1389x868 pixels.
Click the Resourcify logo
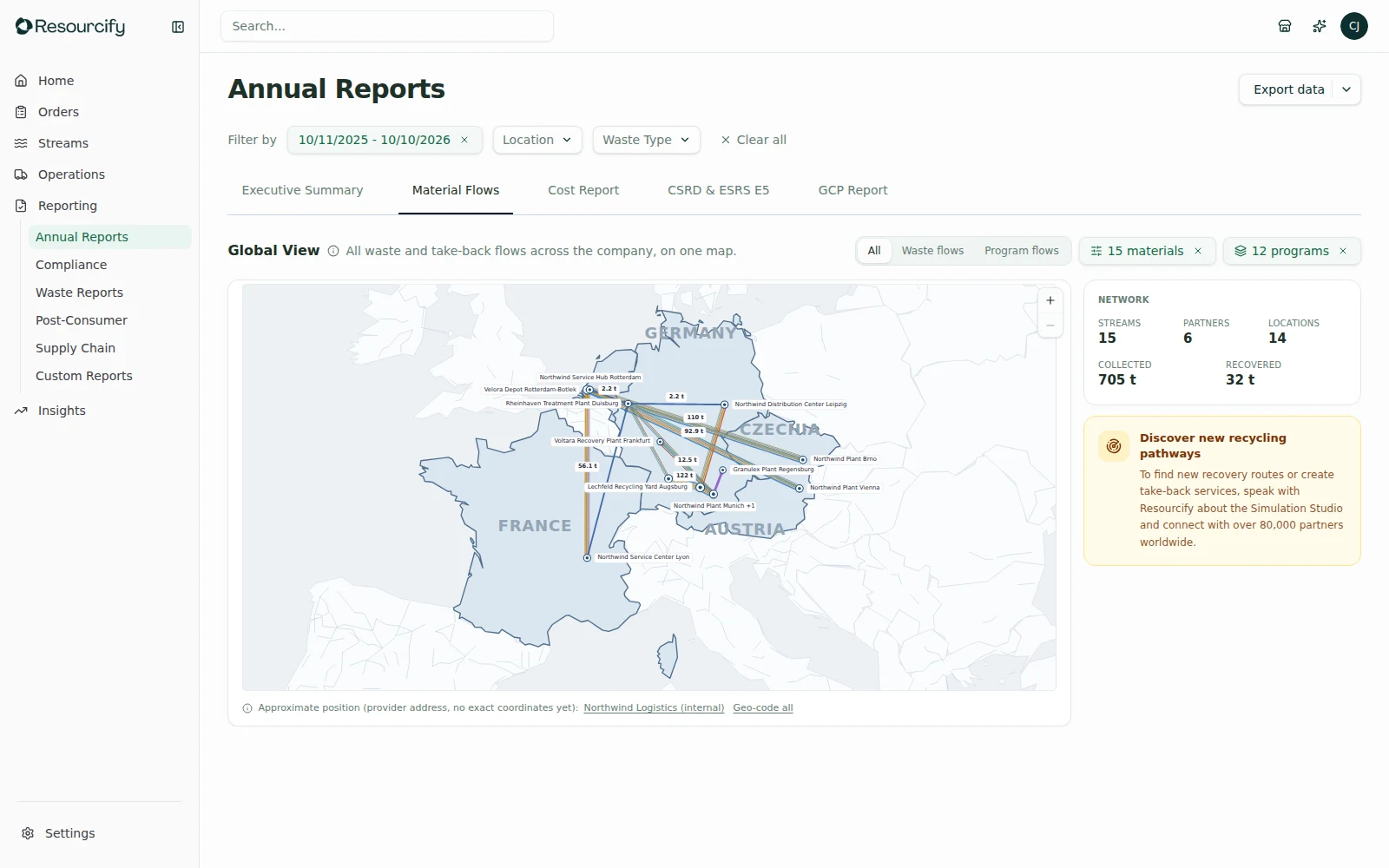tap(70, 26)
